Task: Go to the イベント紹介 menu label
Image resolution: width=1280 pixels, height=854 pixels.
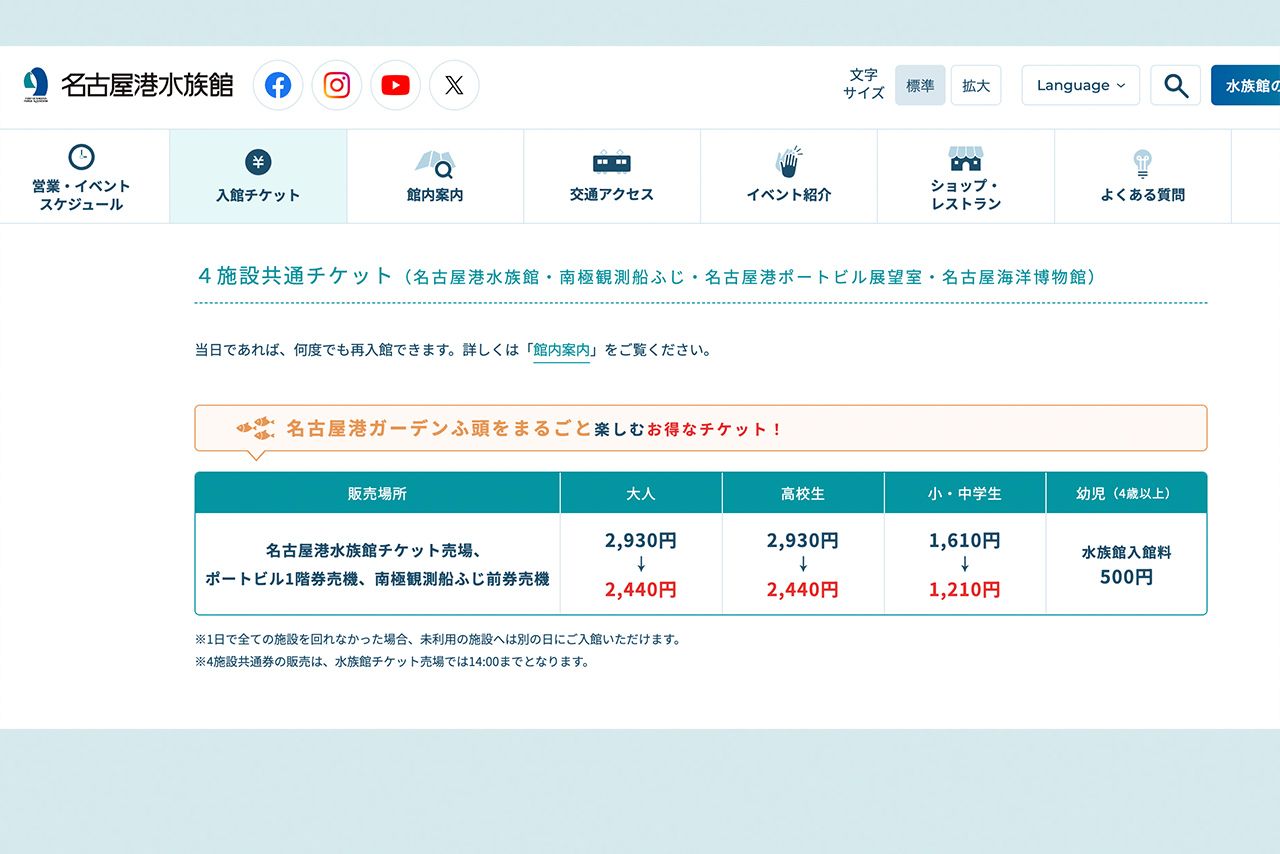Action: click(789, 195)
